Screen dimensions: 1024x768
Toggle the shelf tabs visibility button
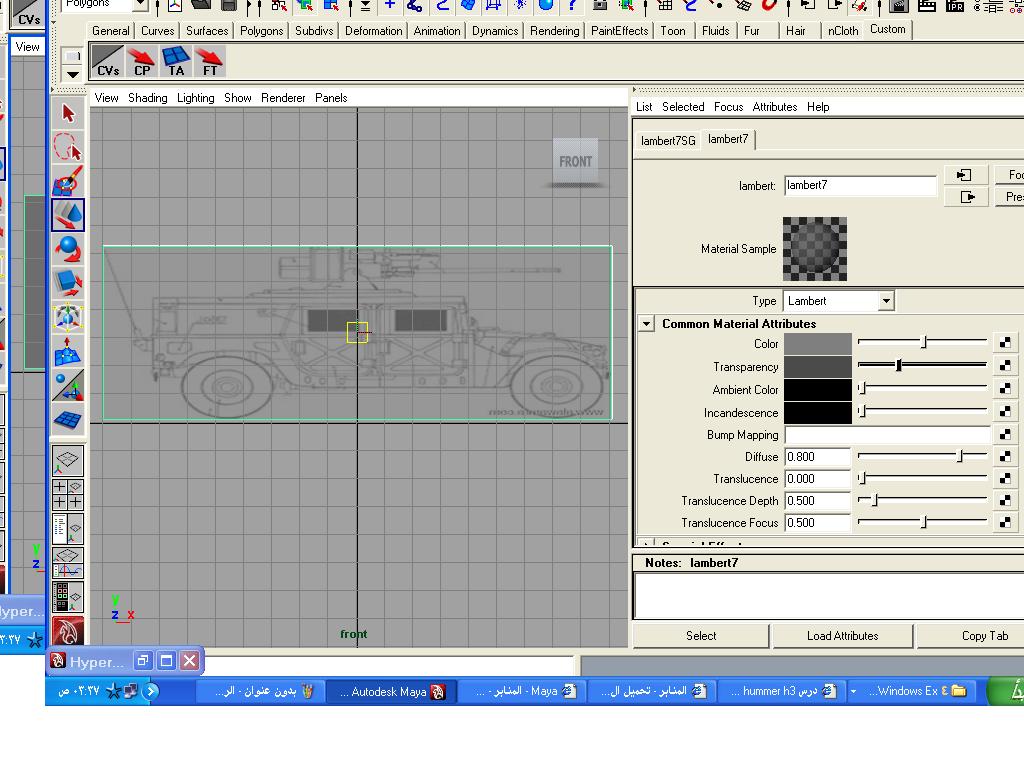coord(73,56)
